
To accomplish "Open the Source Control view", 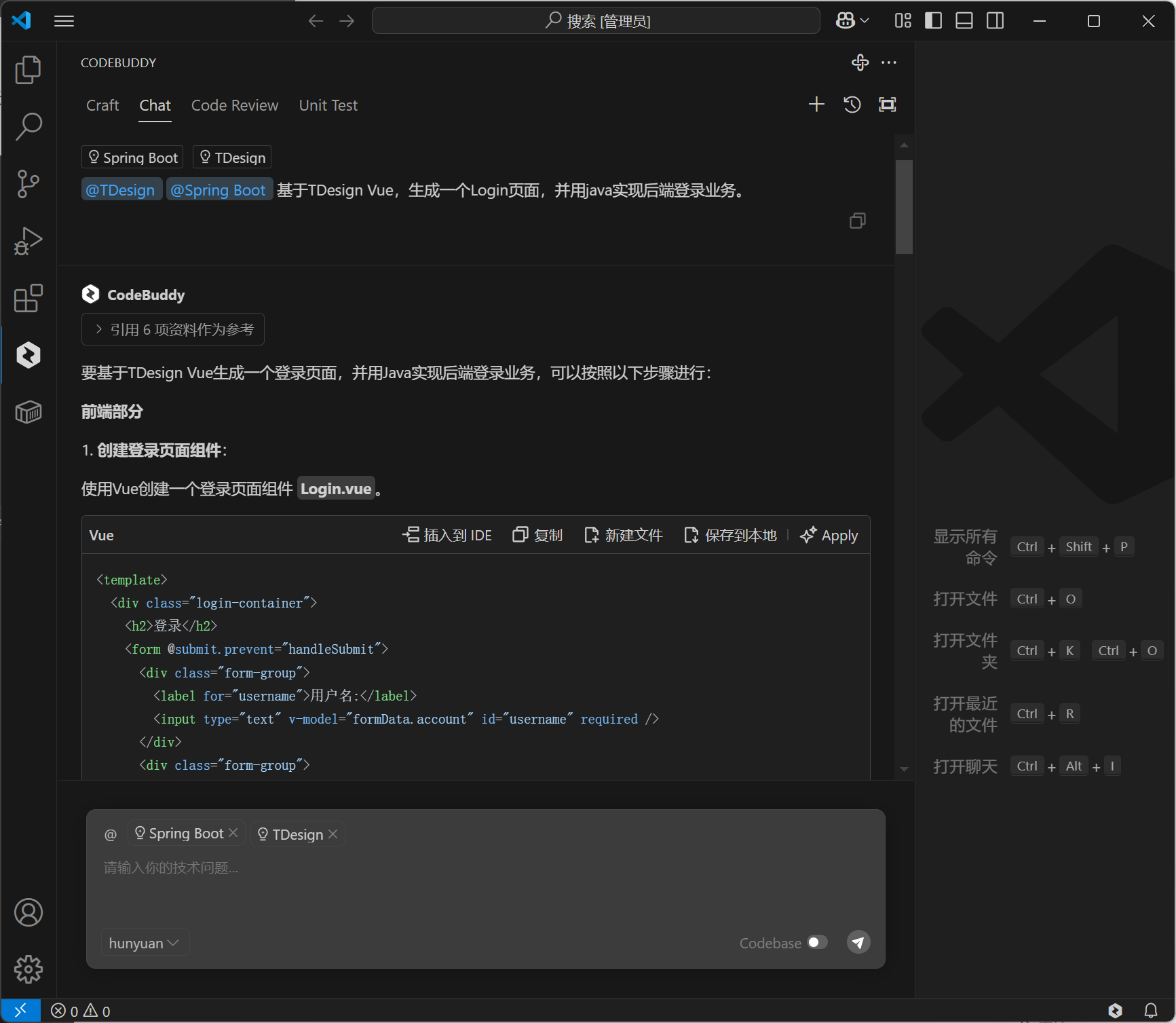I will click(28, 184).
